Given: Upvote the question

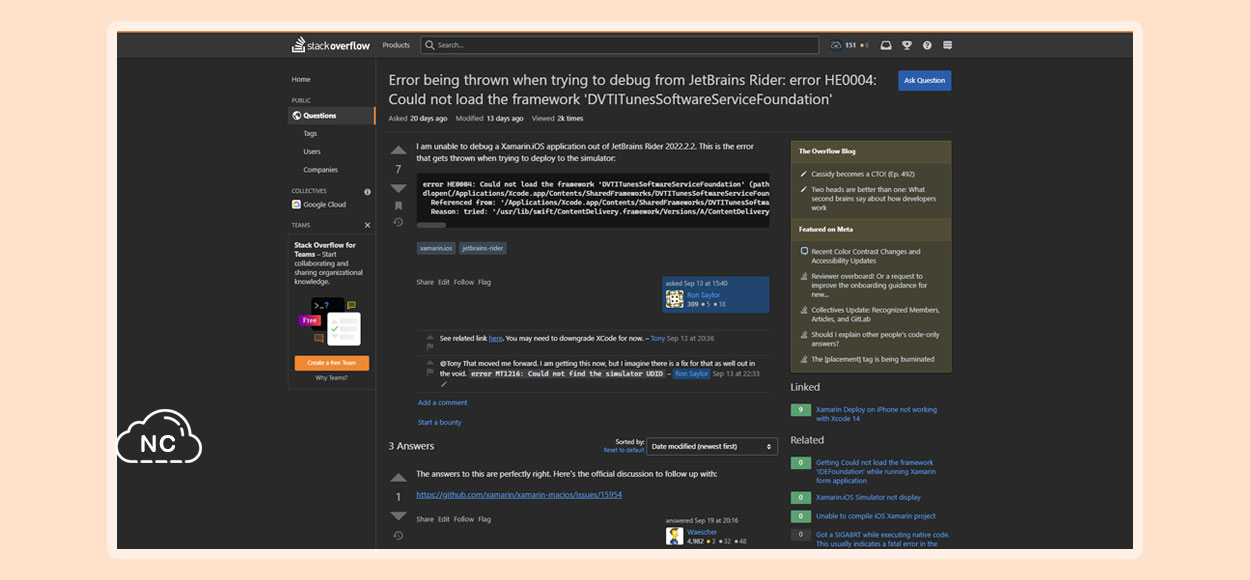Looking at the screenshot, I should [398, 150].
